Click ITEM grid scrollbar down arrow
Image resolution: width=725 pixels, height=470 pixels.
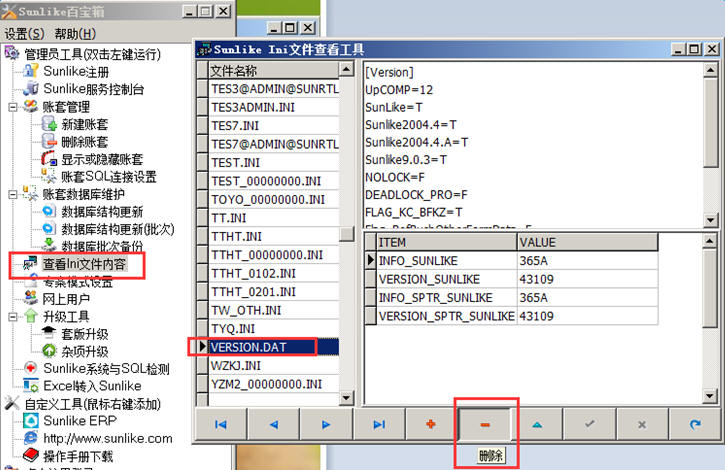pos(710,396)
